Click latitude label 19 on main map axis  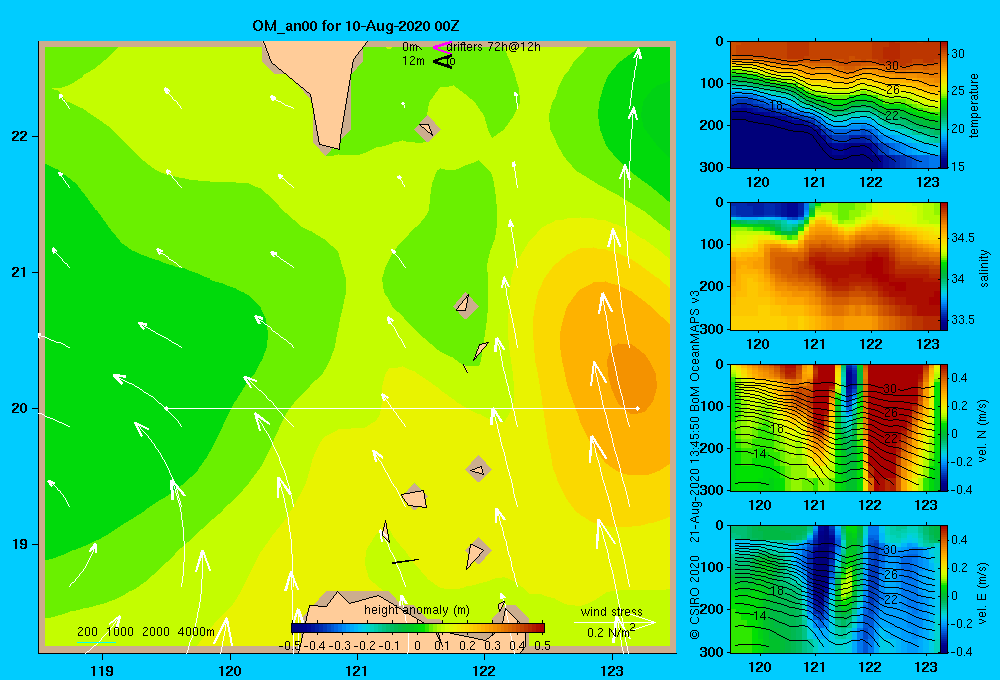pyautogui.click(x=20, y=544)
